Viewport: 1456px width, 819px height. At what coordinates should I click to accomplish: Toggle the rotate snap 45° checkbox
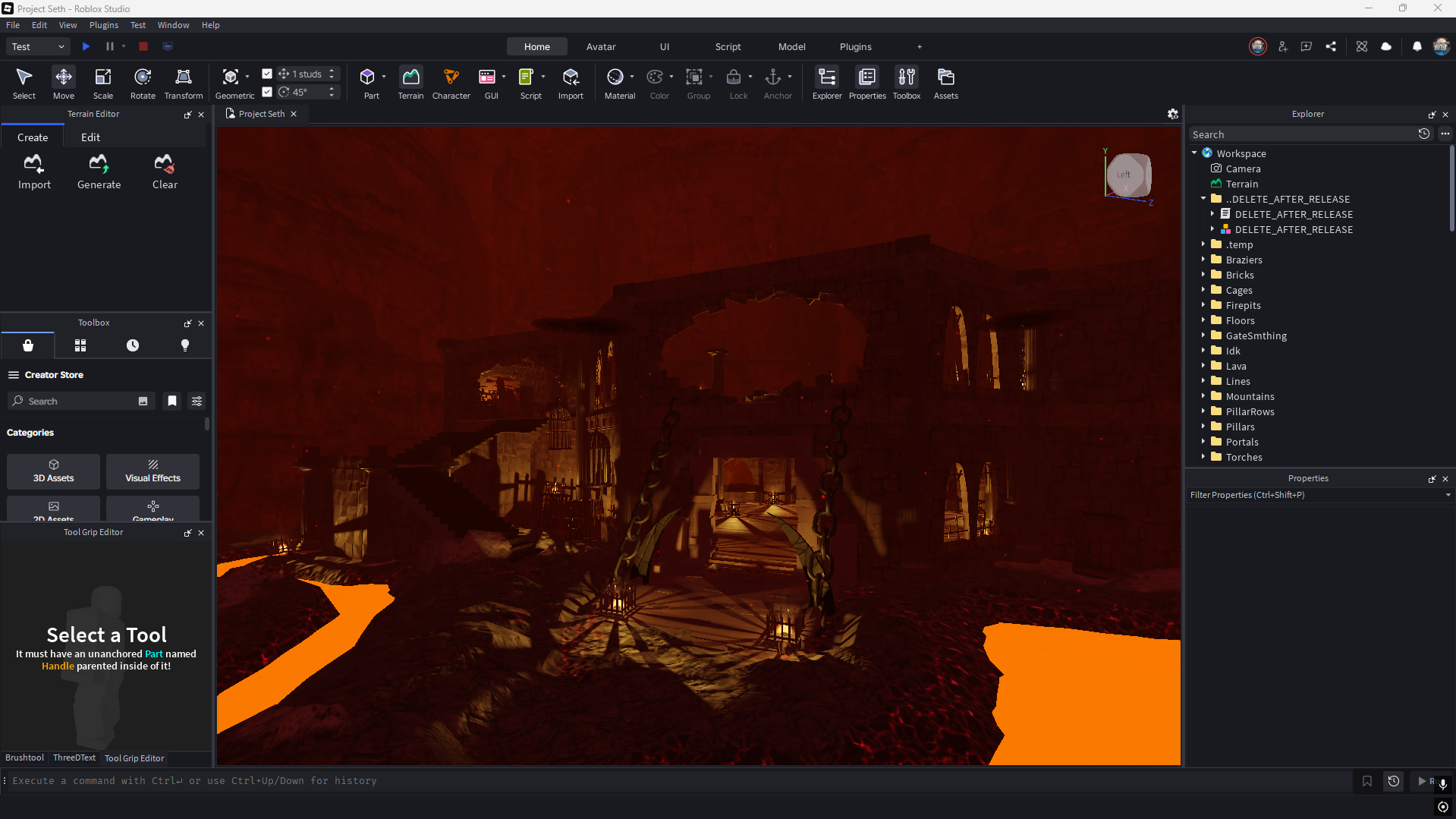tap(267, 92)
